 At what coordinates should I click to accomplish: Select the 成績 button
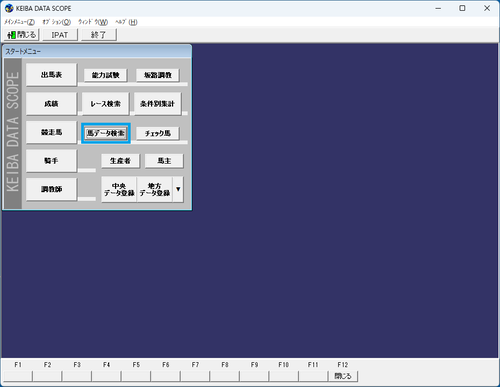click(51, 104)
